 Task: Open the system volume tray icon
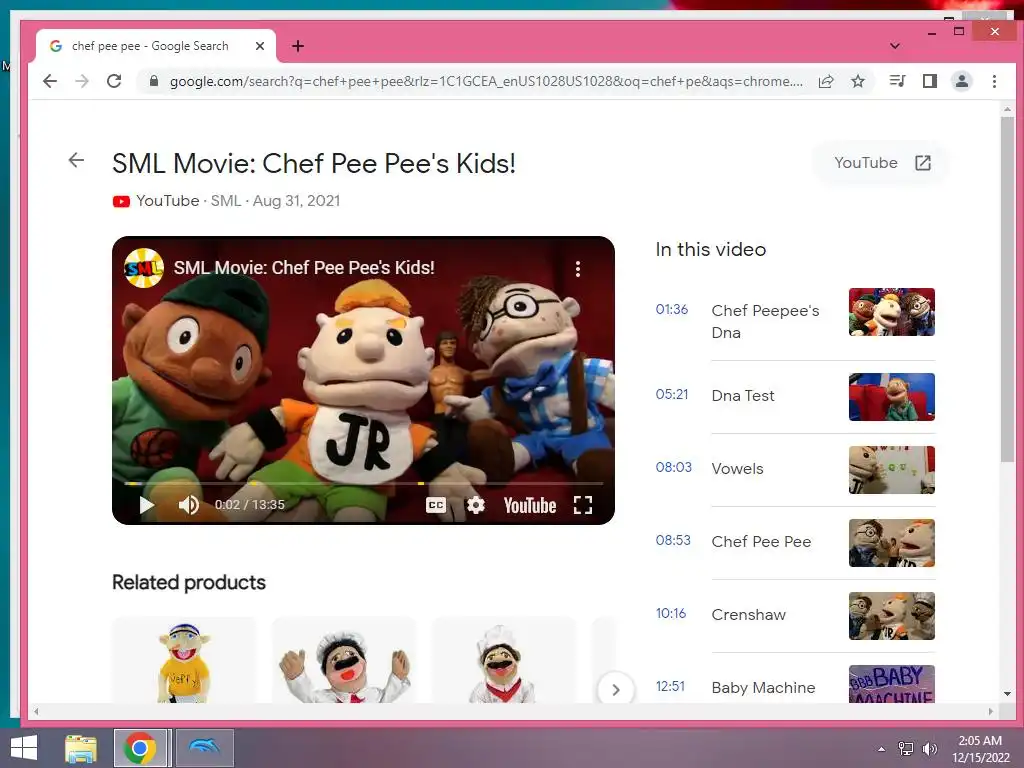point(929,749)
